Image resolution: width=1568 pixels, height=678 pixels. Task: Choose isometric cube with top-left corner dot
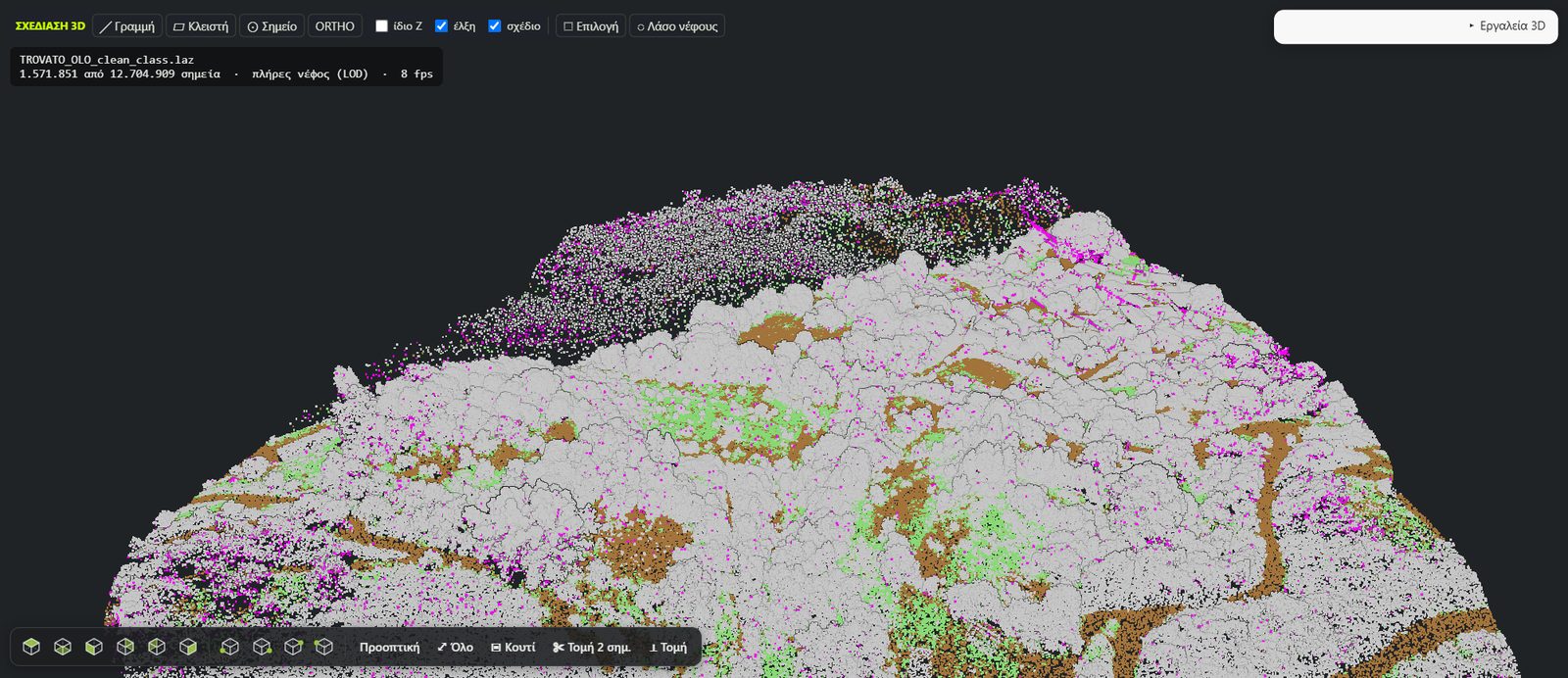pyautogui.click(x=324, y=647)
